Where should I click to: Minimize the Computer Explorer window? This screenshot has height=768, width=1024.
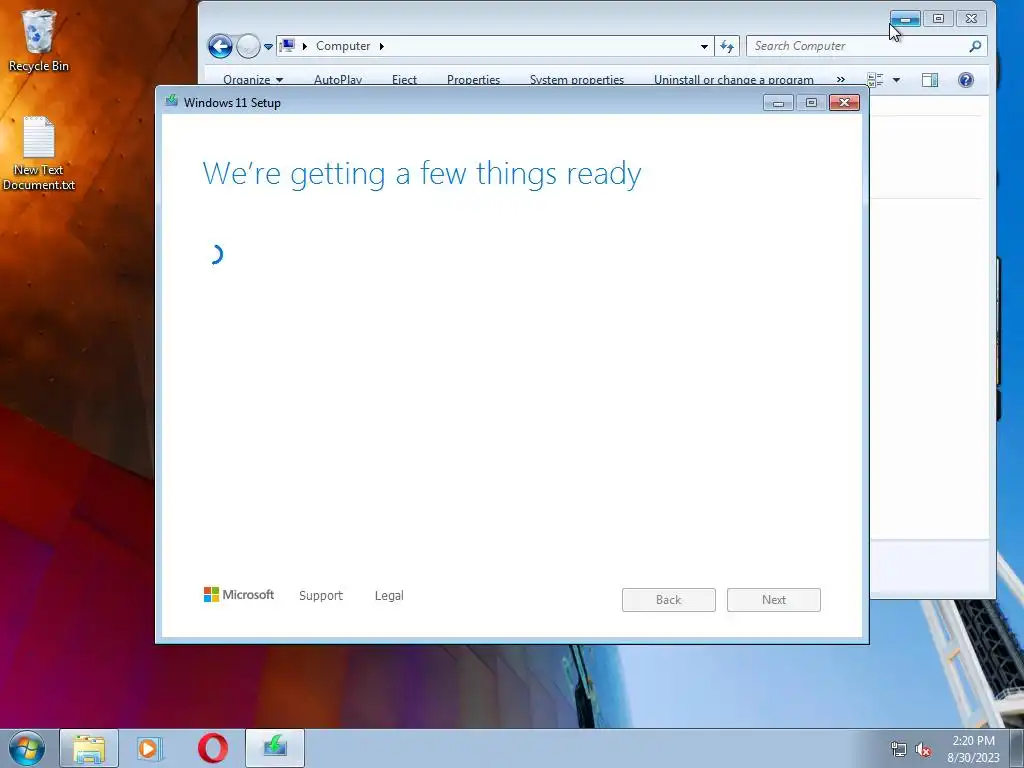(905, 19)
